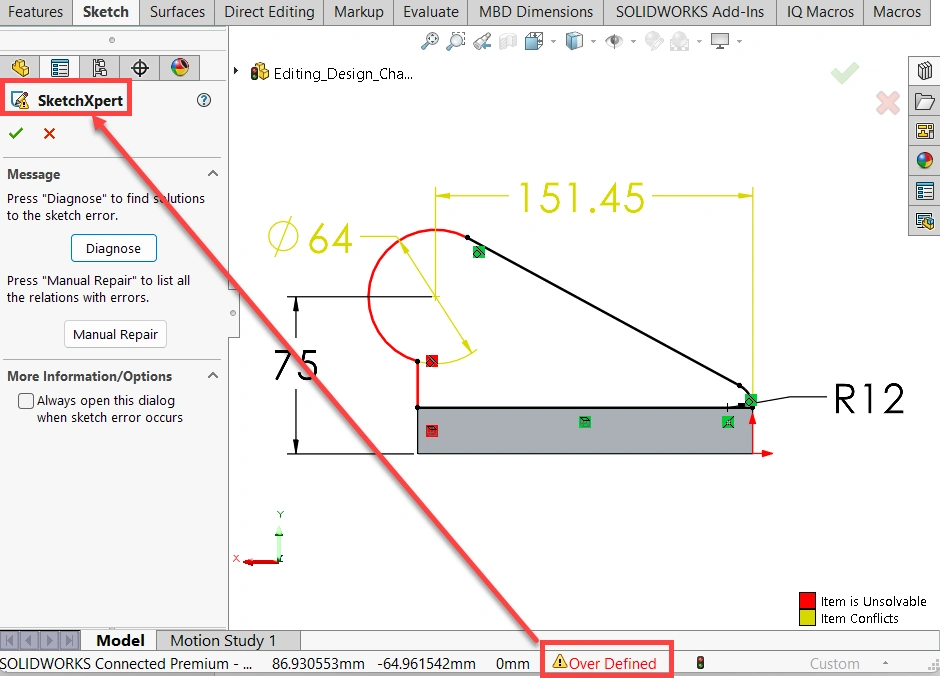Open the ConfigurationManager tab icon
The height and width of the screenshot is (678, 940).
point(100,68)
